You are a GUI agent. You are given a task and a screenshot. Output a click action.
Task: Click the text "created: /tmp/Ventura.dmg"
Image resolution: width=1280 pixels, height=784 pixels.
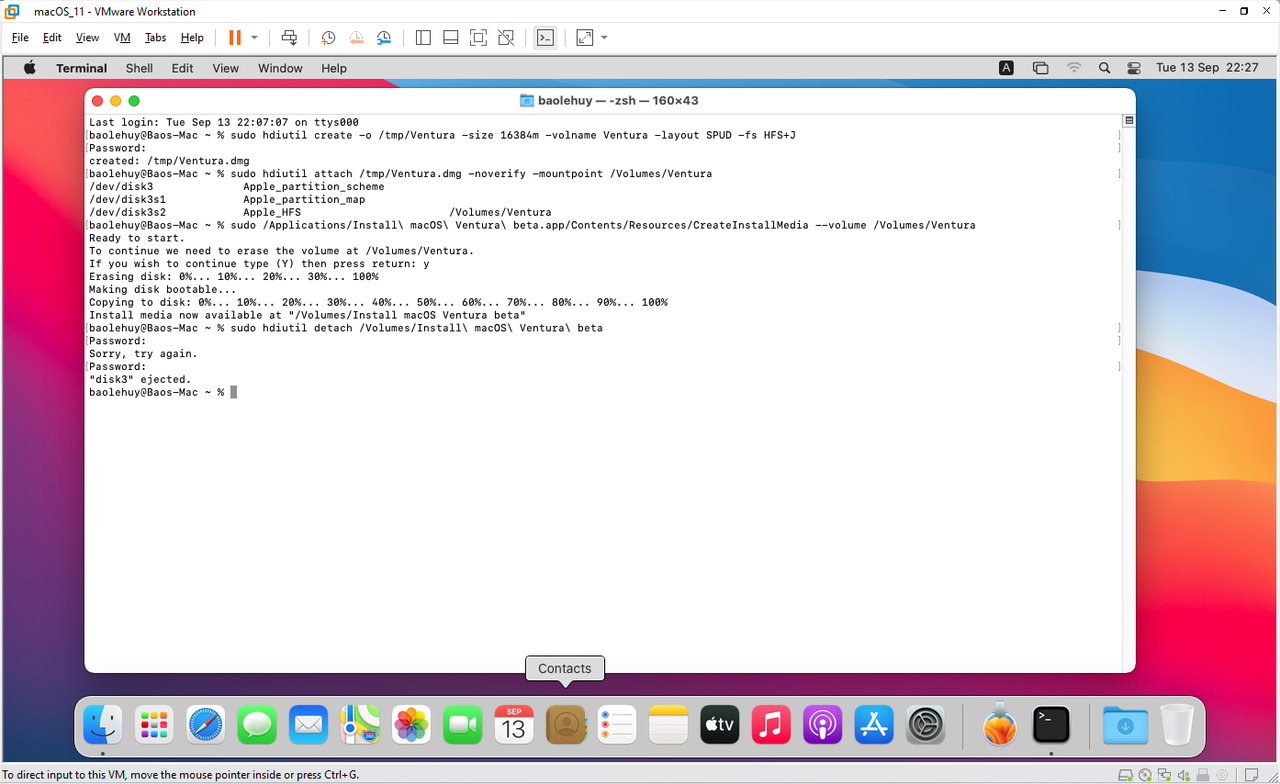click(169, 161)
